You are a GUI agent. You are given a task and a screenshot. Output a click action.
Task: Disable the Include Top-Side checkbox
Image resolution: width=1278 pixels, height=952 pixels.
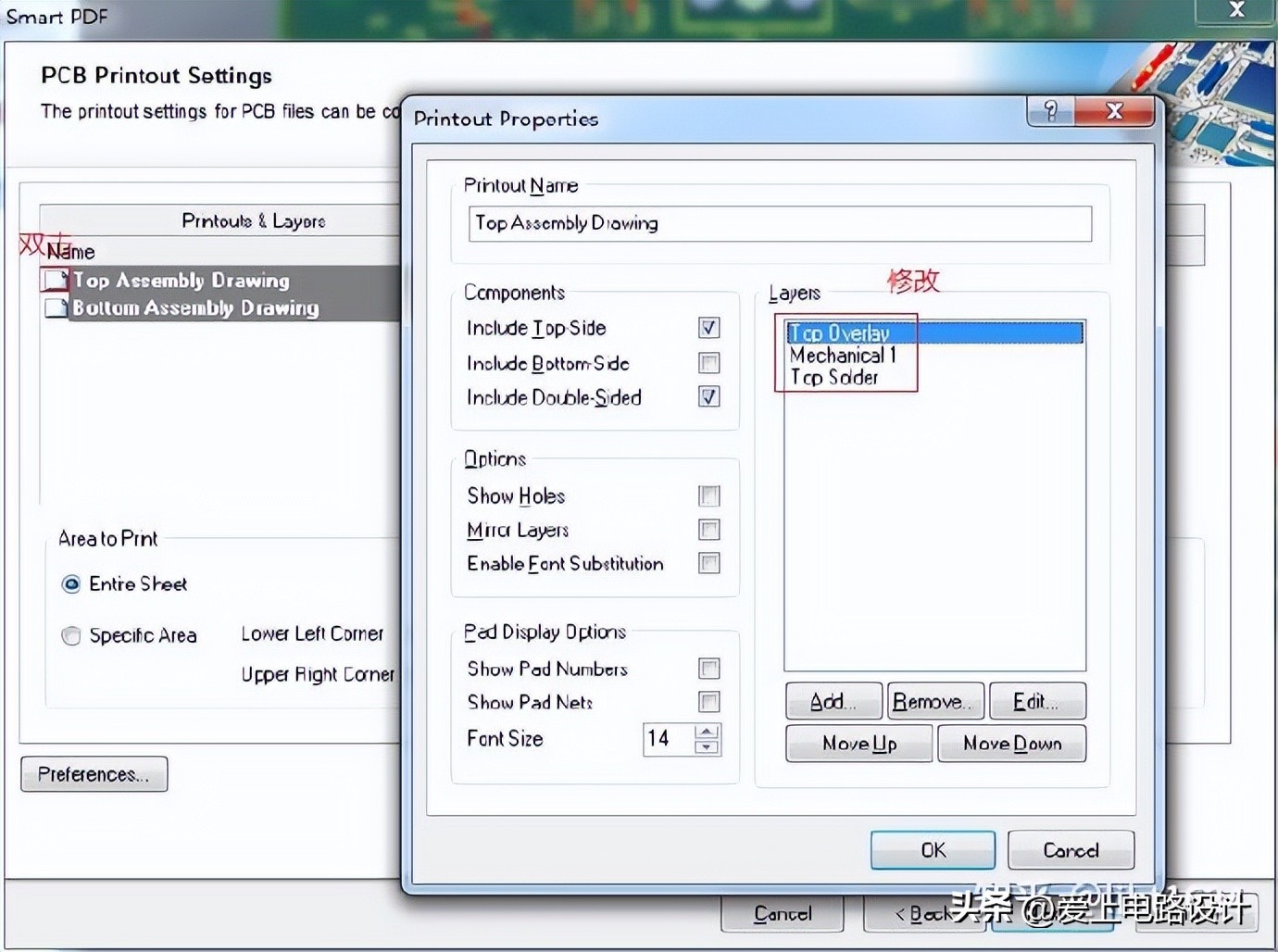point(708,328)
